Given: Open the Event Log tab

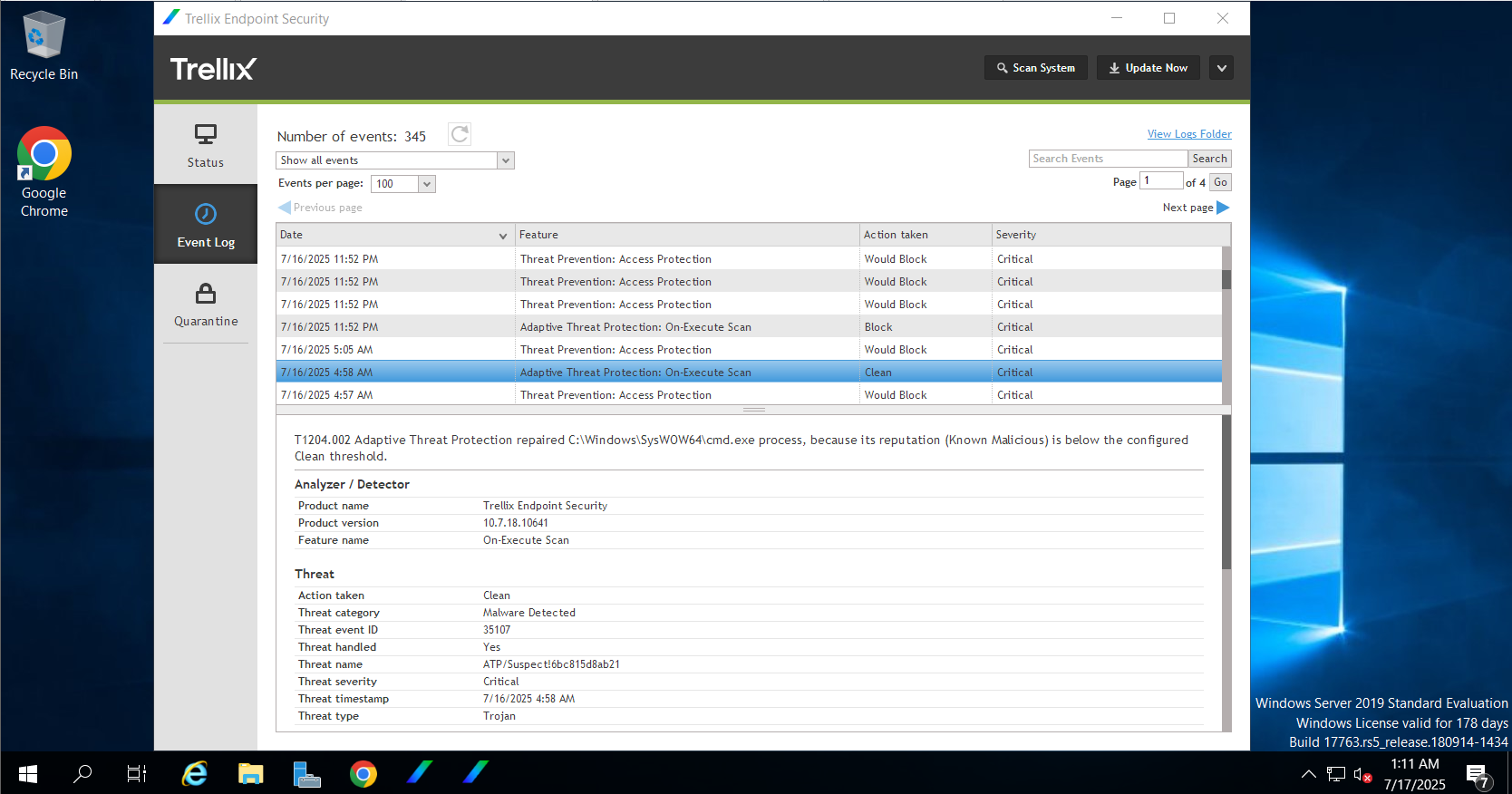Looking at the screenshot, I should [x=206, y=225].
